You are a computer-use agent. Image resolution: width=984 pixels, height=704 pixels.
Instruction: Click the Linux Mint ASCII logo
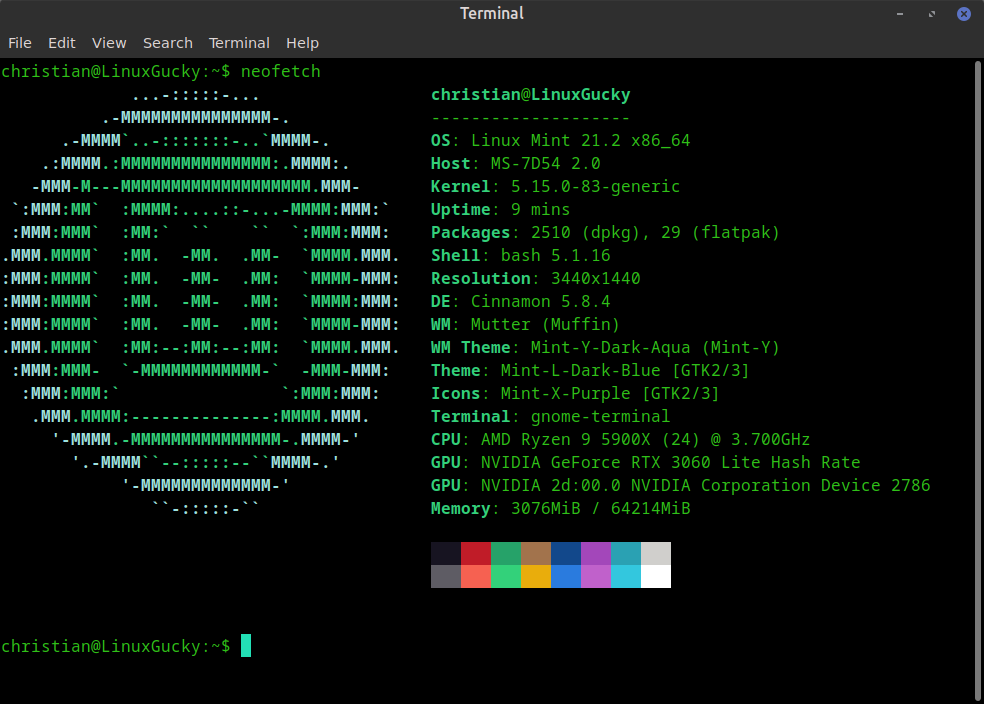point(201,301)
